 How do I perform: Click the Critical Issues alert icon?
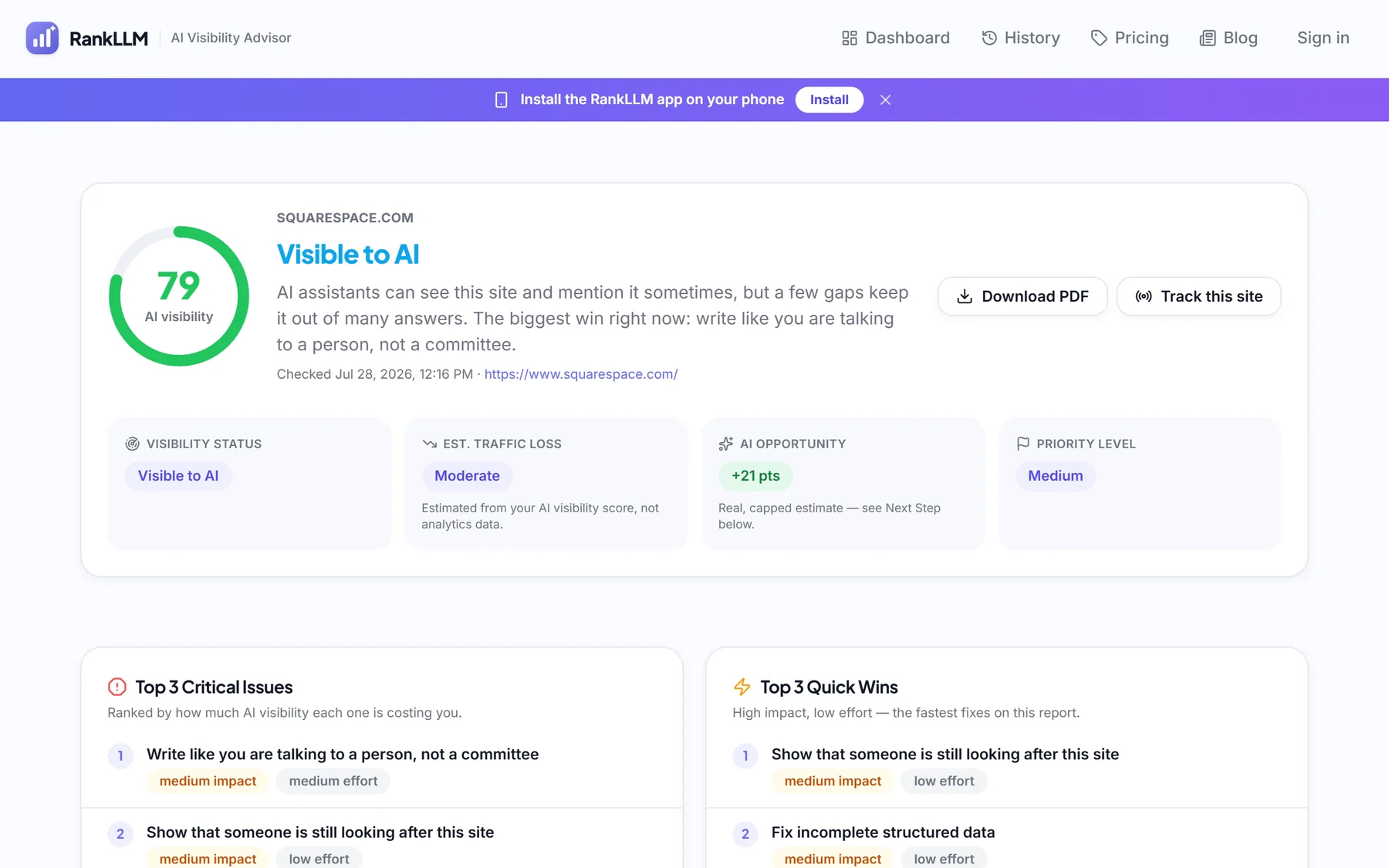pos(117,687)
